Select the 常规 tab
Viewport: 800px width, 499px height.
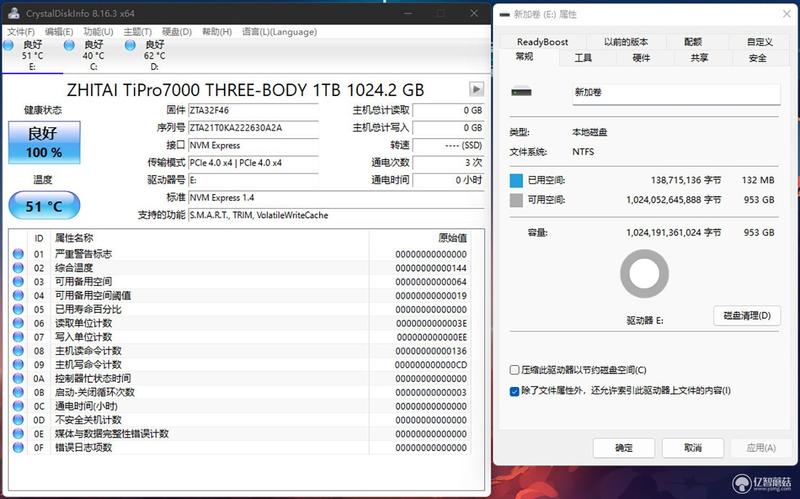(524, 57)
